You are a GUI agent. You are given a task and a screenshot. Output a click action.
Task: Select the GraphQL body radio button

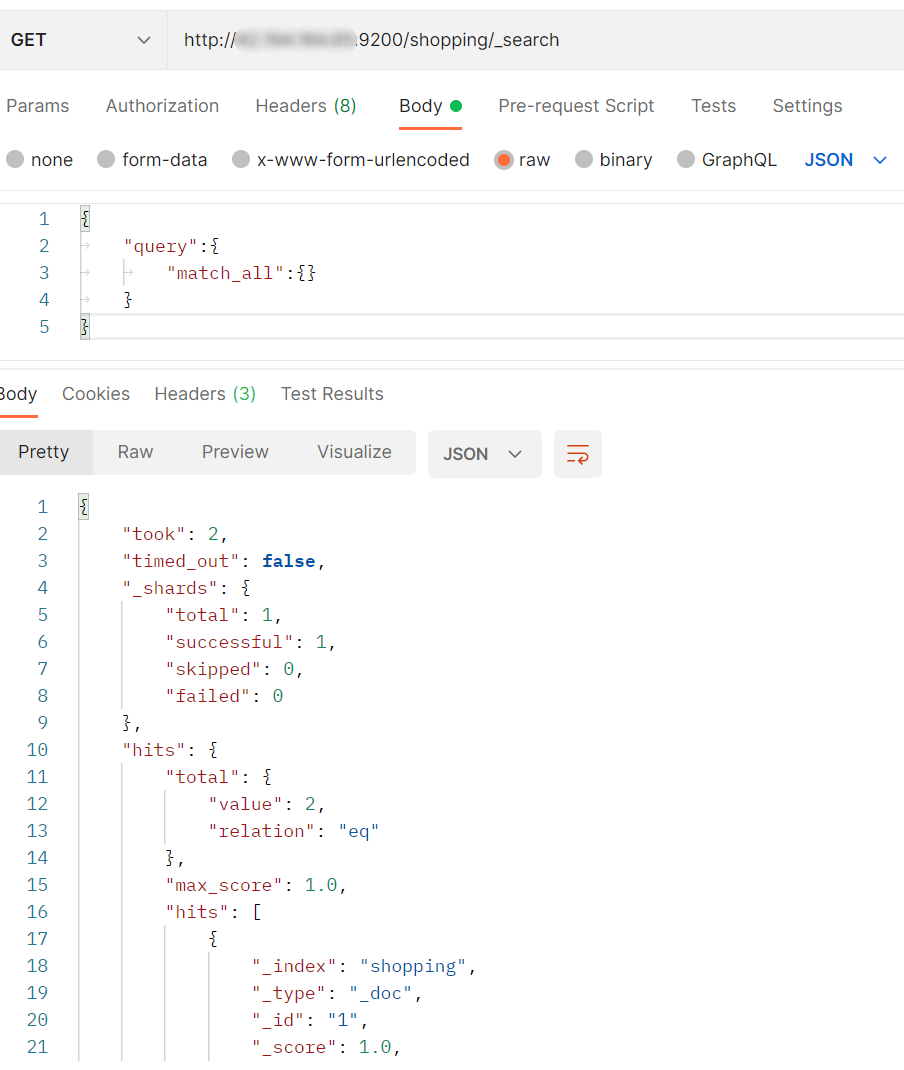tap(686, 160)
